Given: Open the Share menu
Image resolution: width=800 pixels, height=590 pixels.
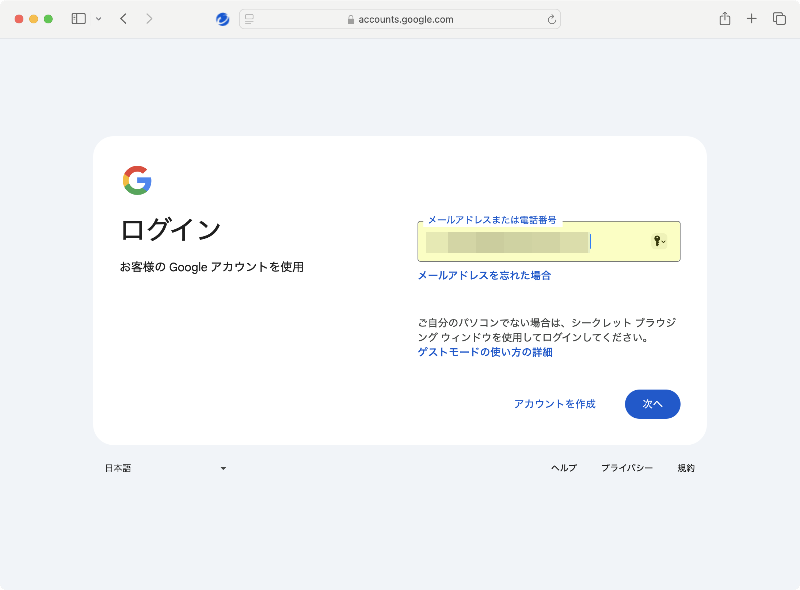Looking at the screenshot, I should click(x=725, y=19).
